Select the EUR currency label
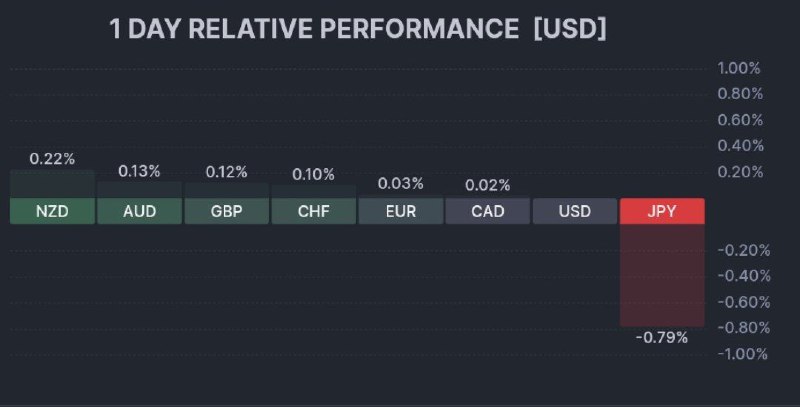Image resolution: width=800 pixels, height=407 pixels. (x=401, y=211)
